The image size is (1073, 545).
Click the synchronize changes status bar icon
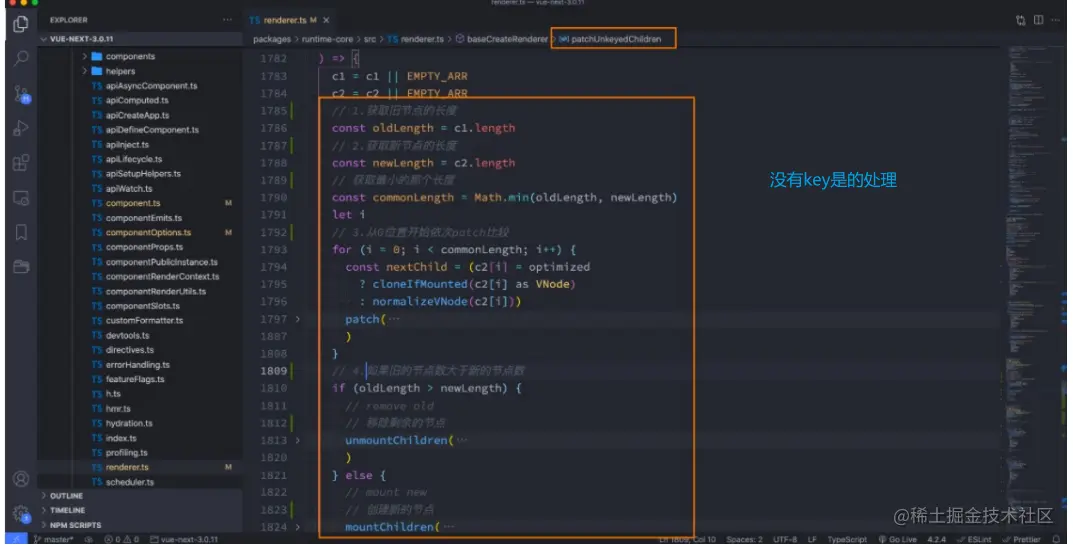pos(89,540)
